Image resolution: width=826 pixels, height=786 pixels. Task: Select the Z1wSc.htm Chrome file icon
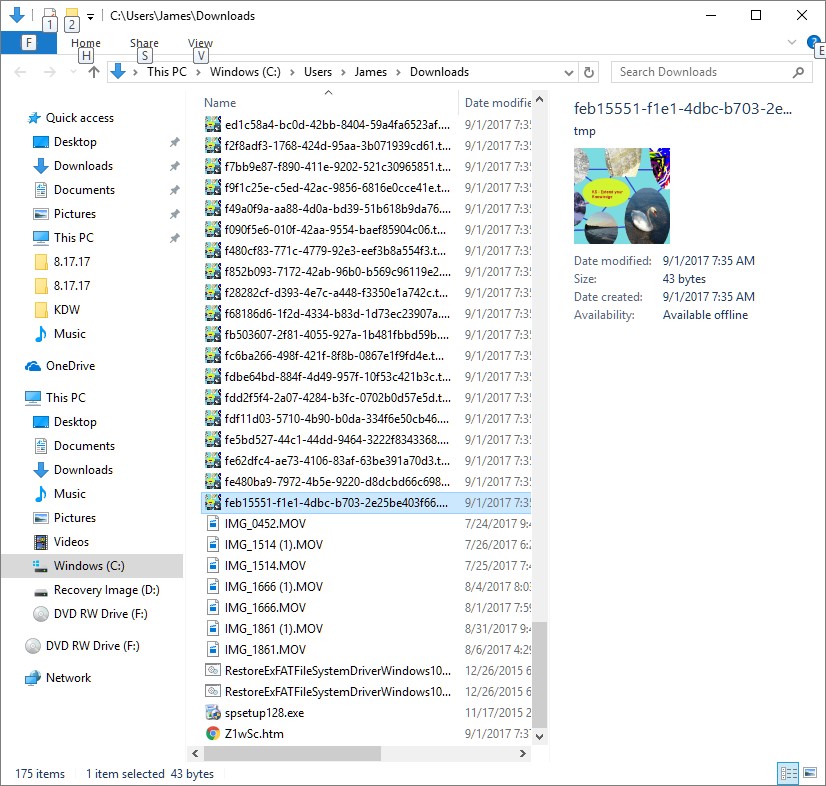tap(213, 734)
